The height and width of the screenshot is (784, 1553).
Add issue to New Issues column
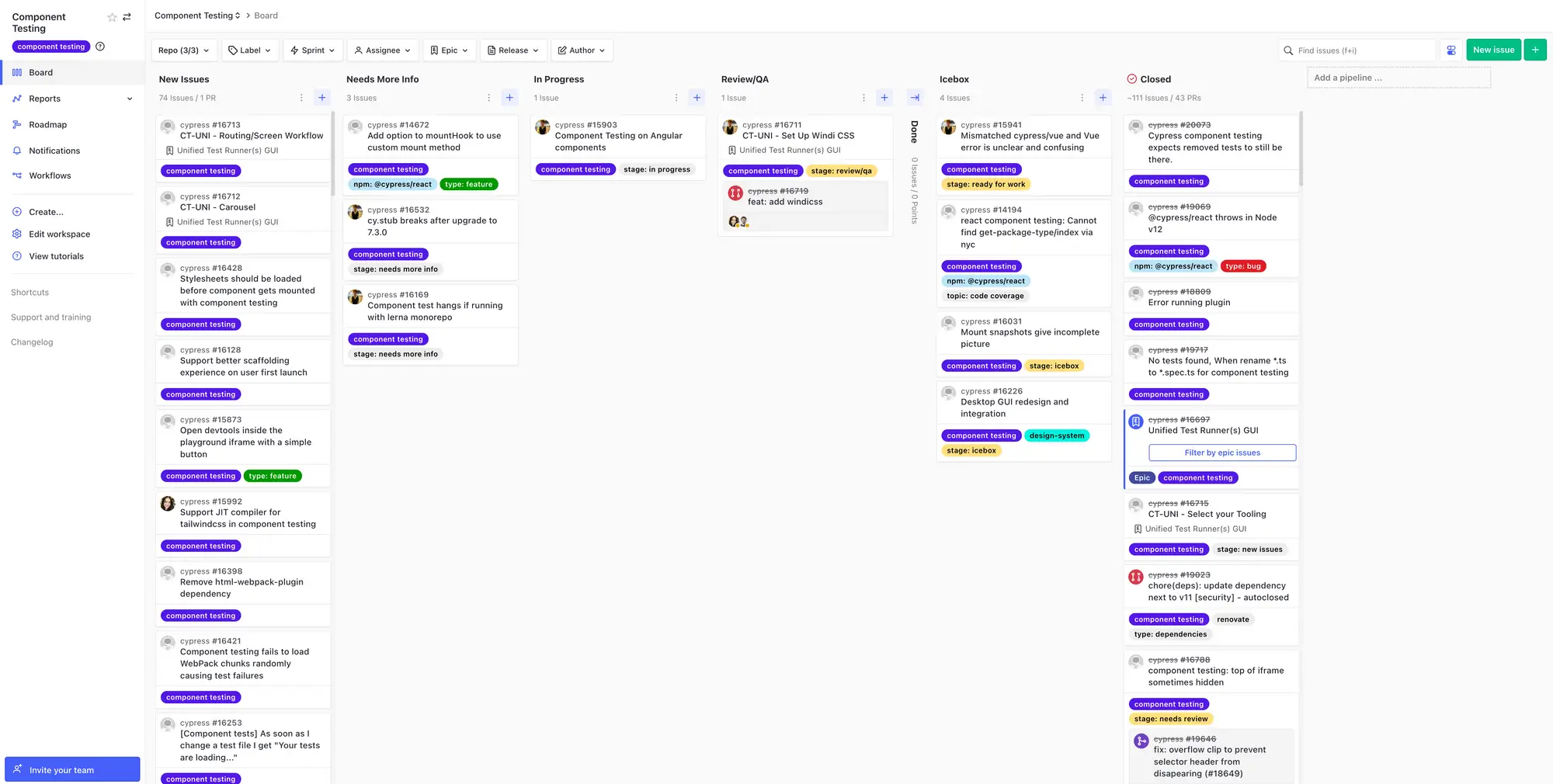(x=322, y=98)
